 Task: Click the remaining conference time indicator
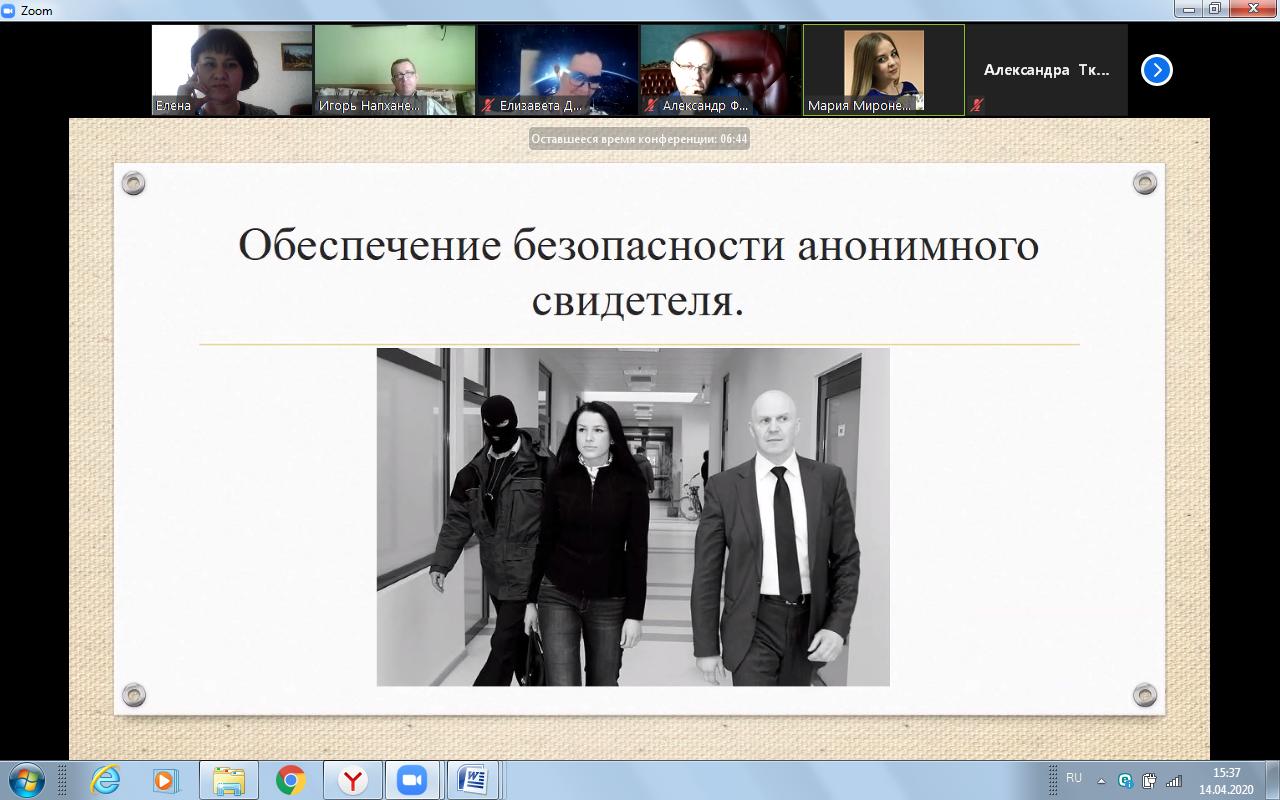(x=639, y=139)
